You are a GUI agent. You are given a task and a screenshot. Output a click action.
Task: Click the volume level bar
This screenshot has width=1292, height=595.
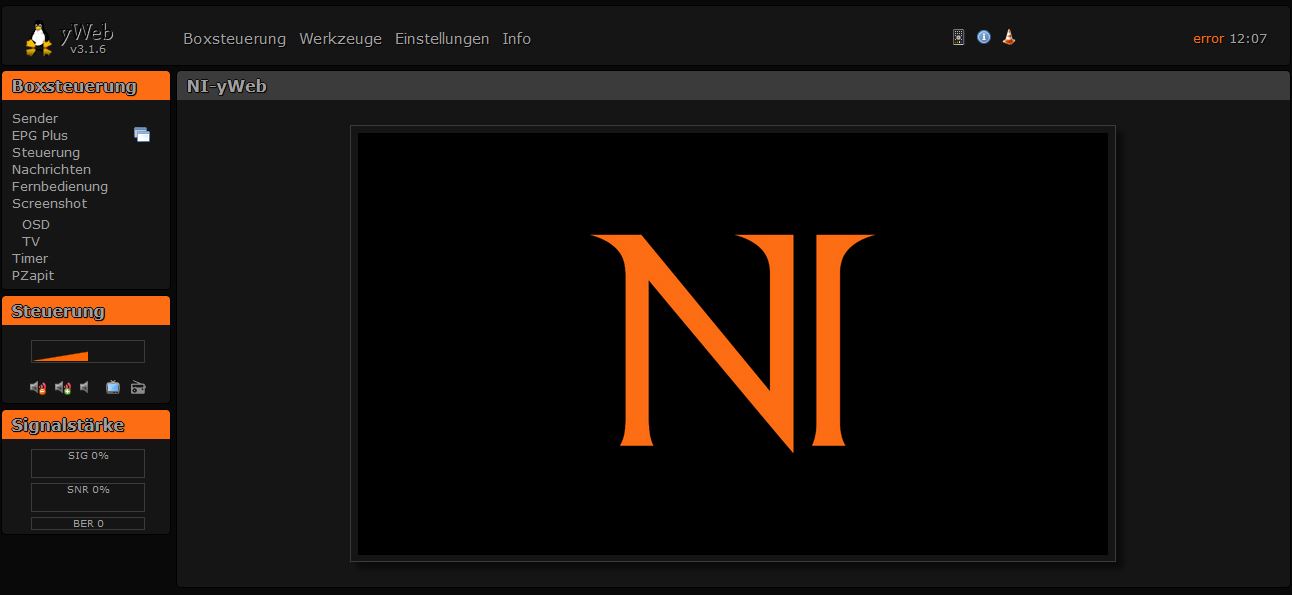pos(88,351)
